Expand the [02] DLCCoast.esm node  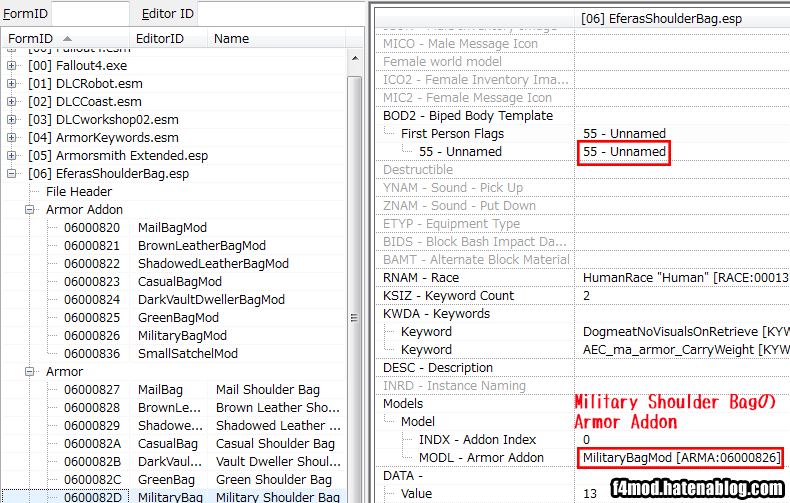pos(12,102)
